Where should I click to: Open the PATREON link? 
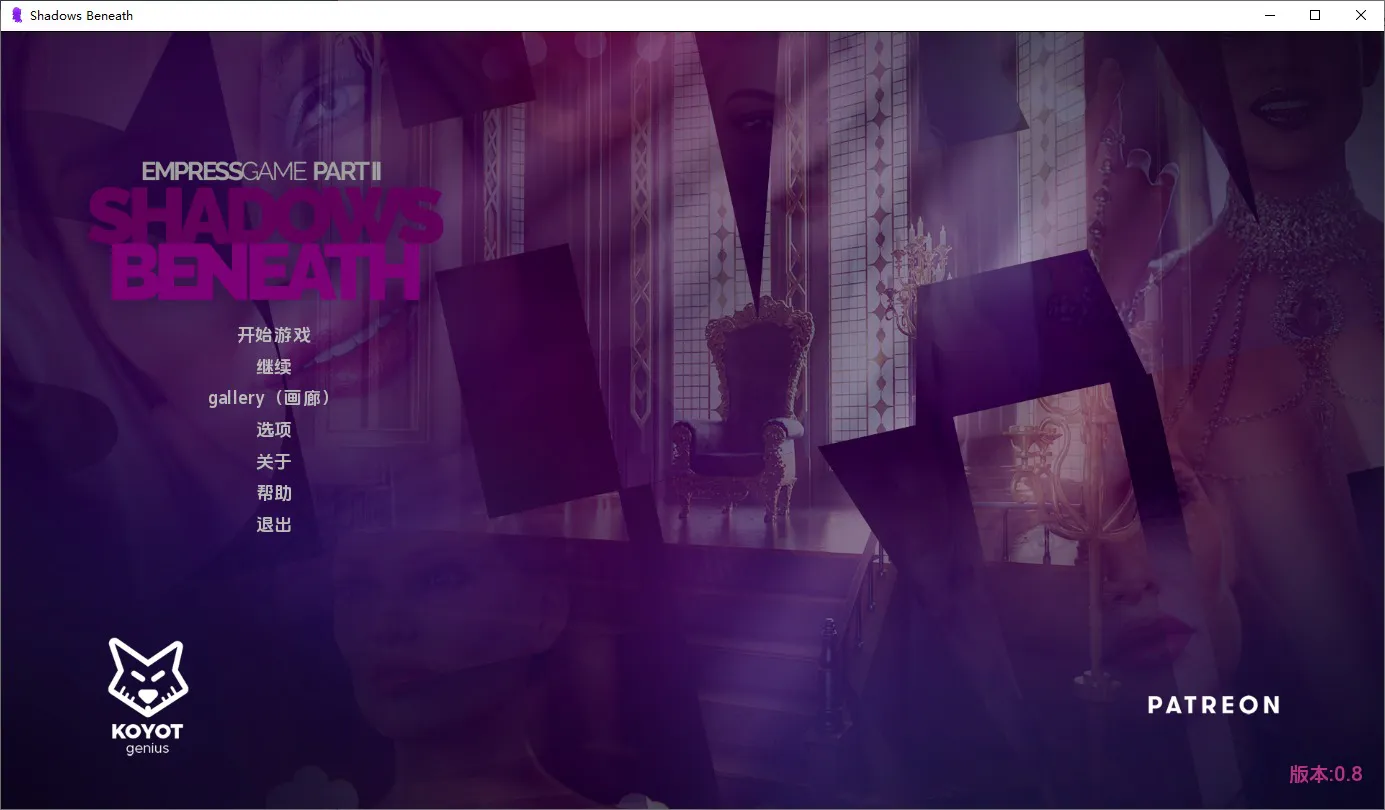click(x=1213, y=706)
